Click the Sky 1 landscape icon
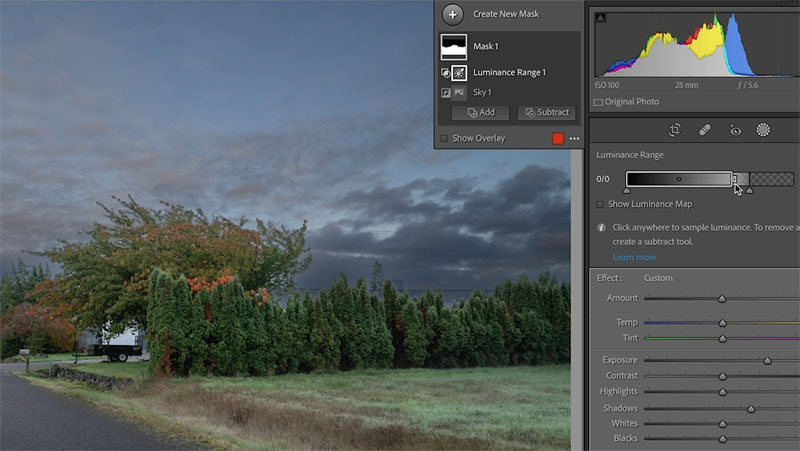The width and height of the screenshot is (800, 451). coord(459,92)
